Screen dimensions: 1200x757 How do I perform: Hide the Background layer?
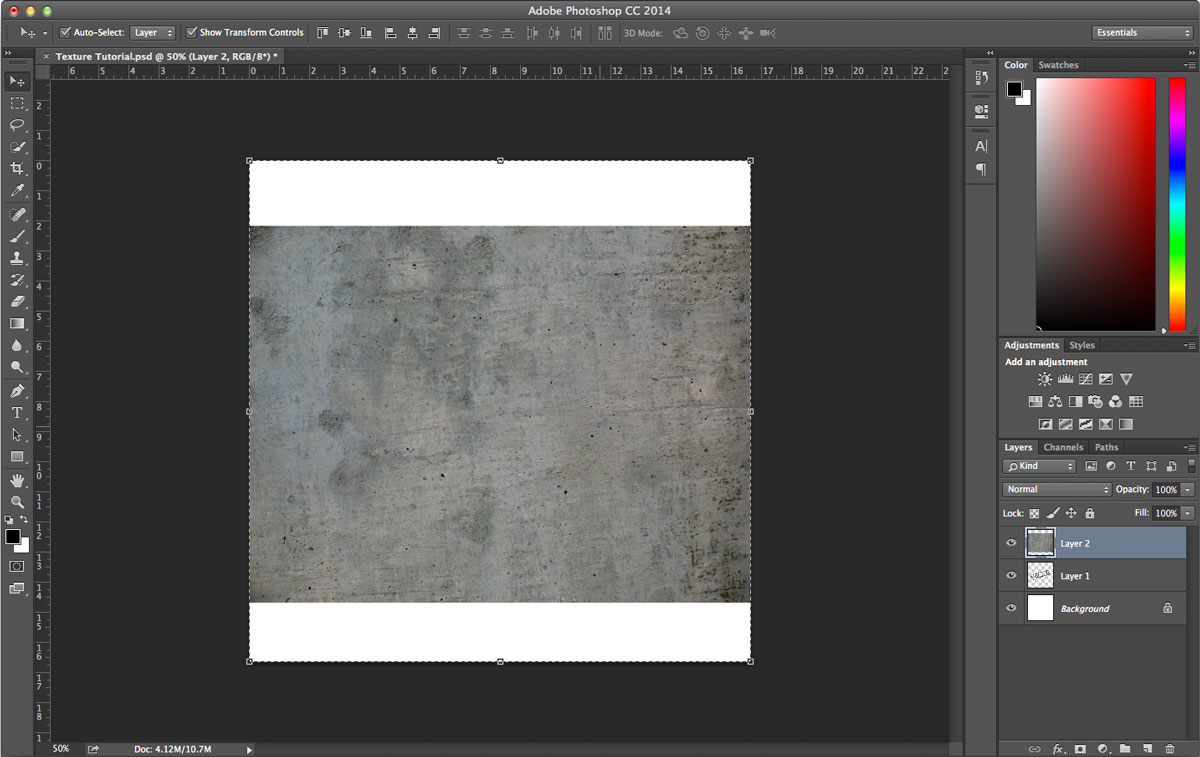coord(1011,608)
